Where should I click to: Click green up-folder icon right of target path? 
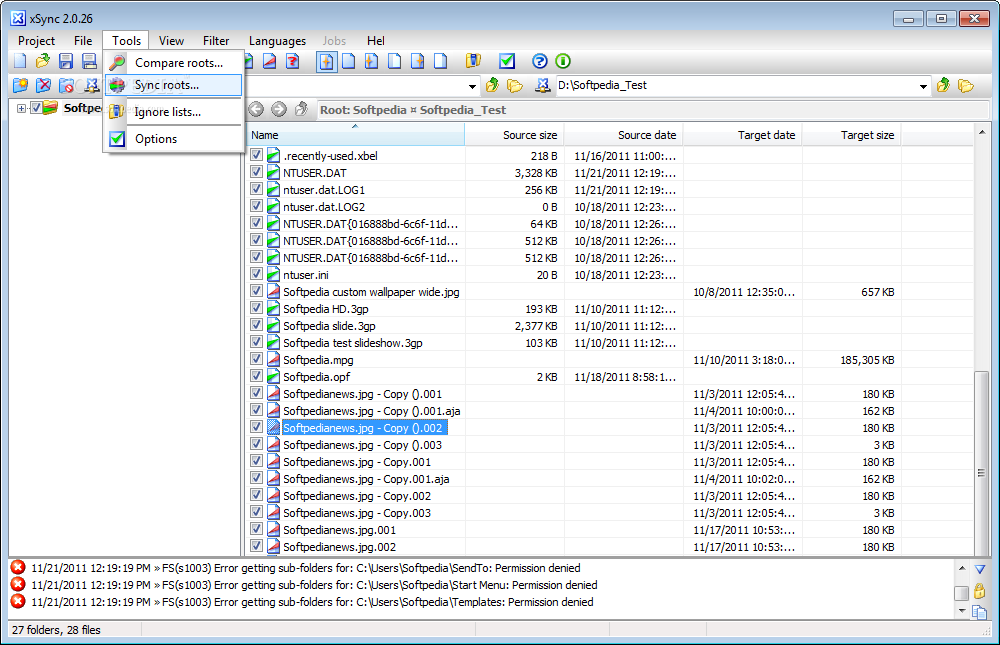pyautogui.click(x=943, y=85)
